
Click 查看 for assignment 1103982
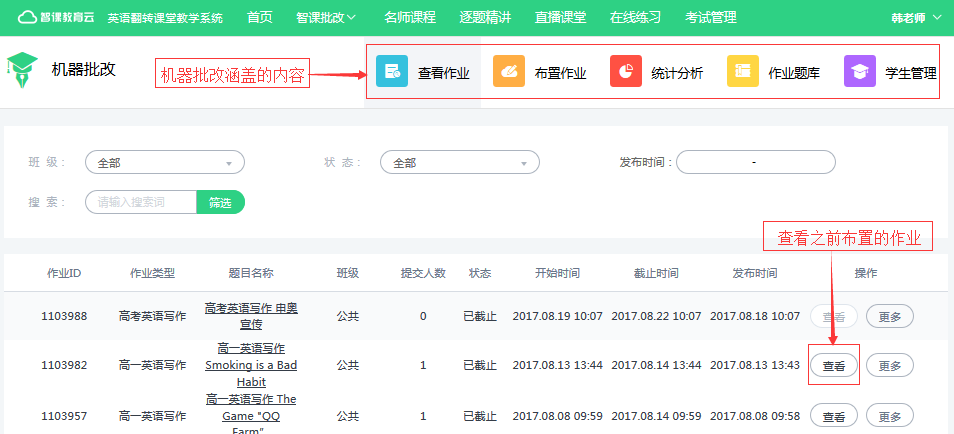(x=834, y=365)
